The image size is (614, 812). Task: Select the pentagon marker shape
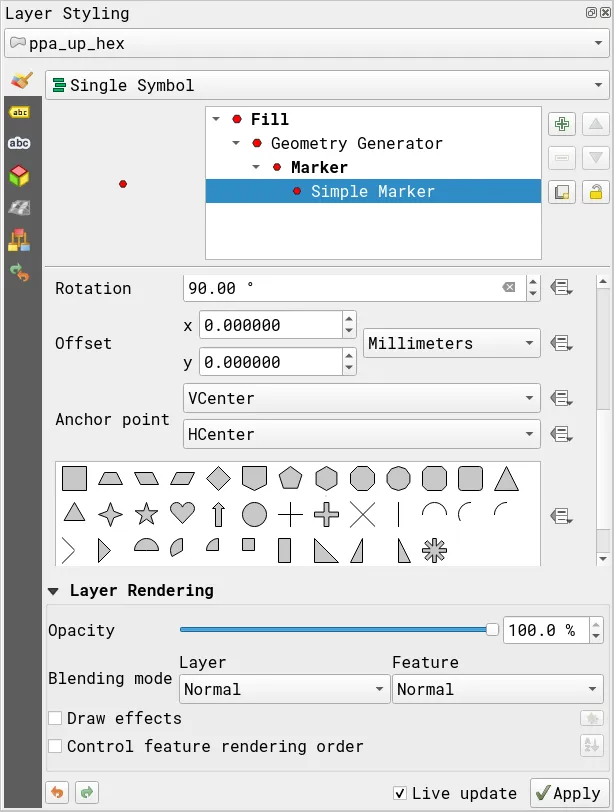(290, 478)
